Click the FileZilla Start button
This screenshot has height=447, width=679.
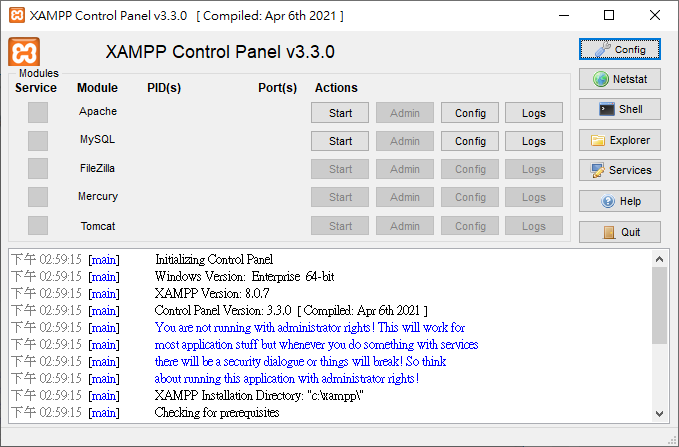point(340,169)
